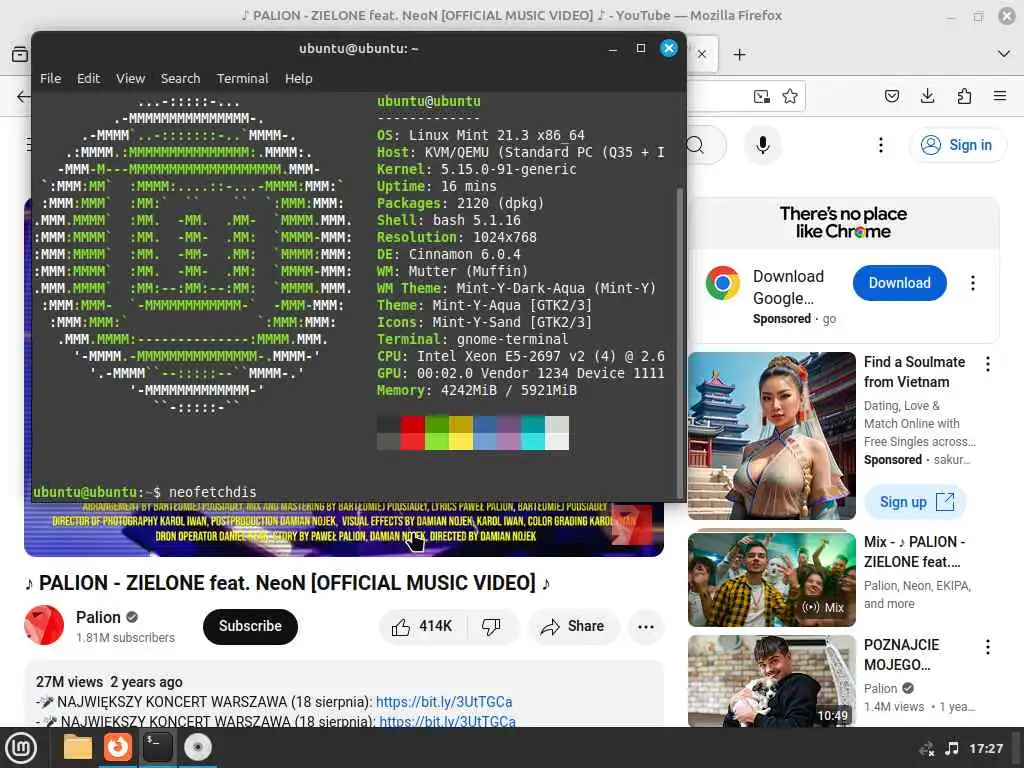Open a new Firefox tab
This screenshot has width=1024, height=768.
[739, 55]
